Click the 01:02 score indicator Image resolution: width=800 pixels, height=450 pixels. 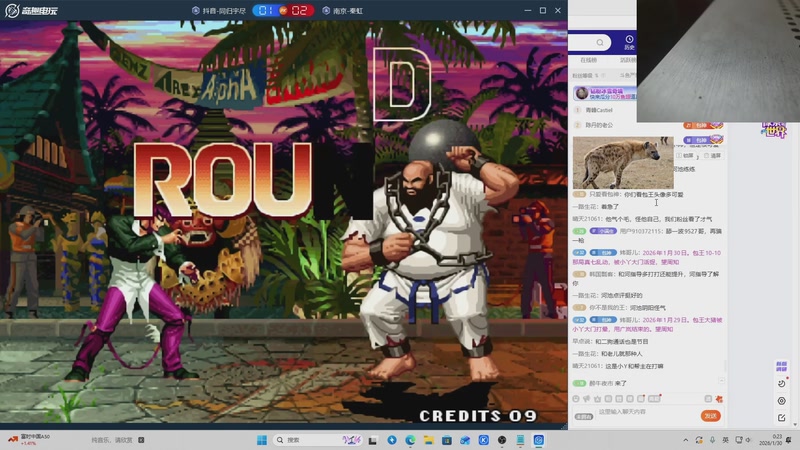pyautogui.click(x=283, y=11)
